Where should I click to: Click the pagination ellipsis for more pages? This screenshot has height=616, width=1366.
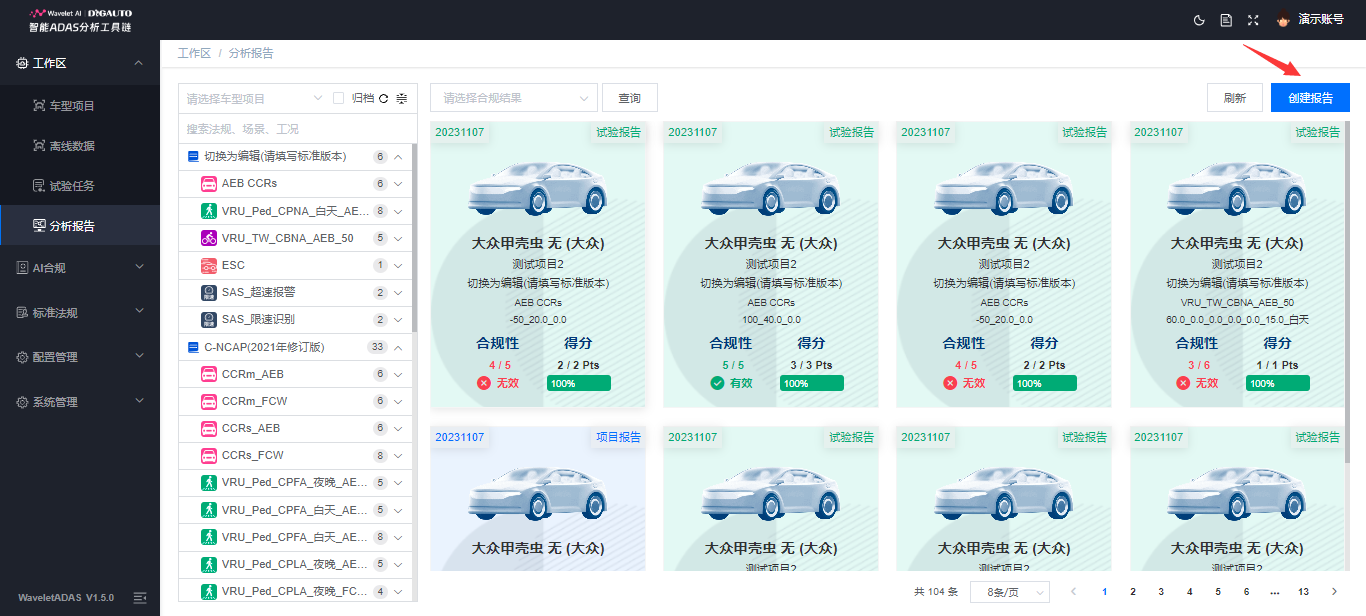coord(1274,591)
